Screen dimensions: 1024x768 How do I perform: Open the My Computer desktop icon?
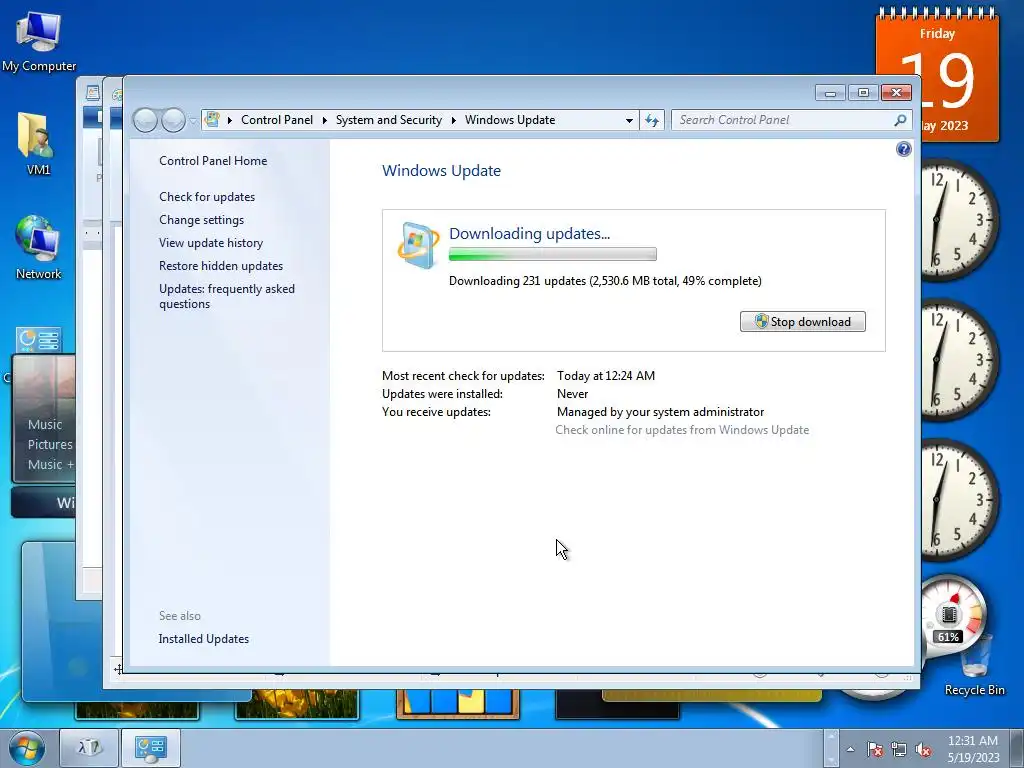39,41
